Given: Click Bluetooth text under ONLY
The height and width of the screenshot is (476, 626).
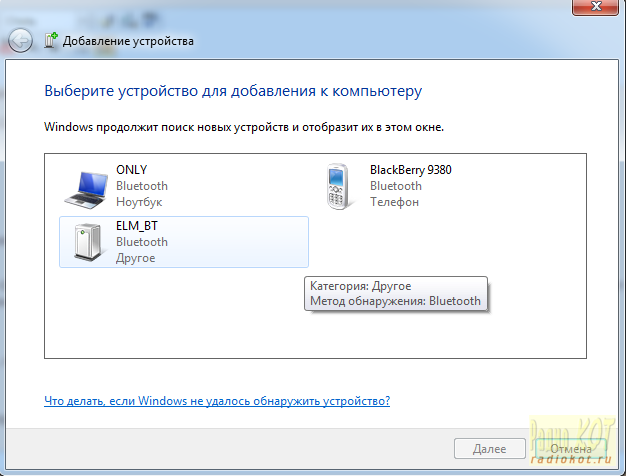Looking at the screenshot, I should [142, 186].
